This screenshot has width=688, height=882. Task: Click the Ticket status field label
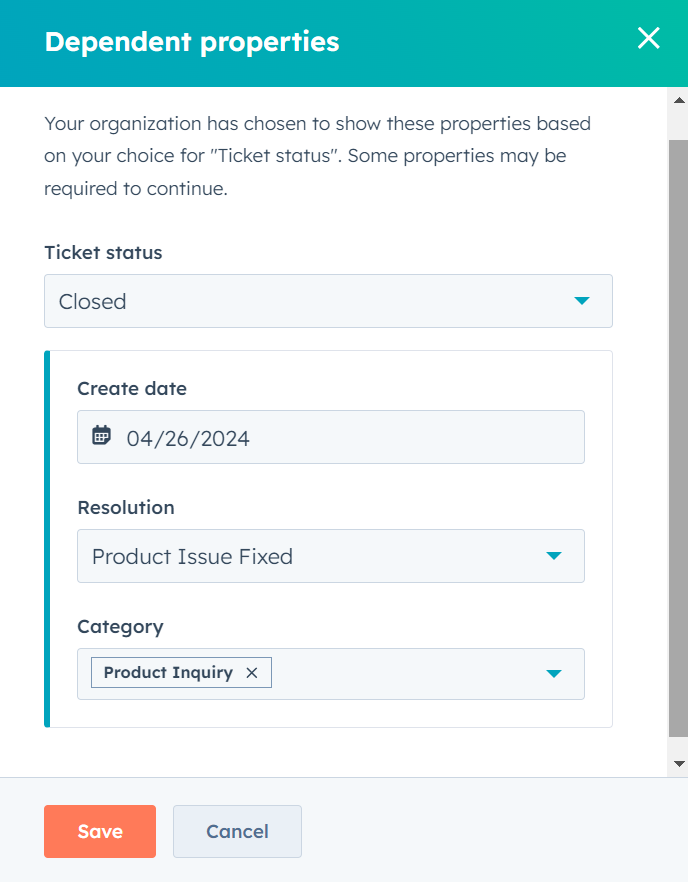point(103,253)
